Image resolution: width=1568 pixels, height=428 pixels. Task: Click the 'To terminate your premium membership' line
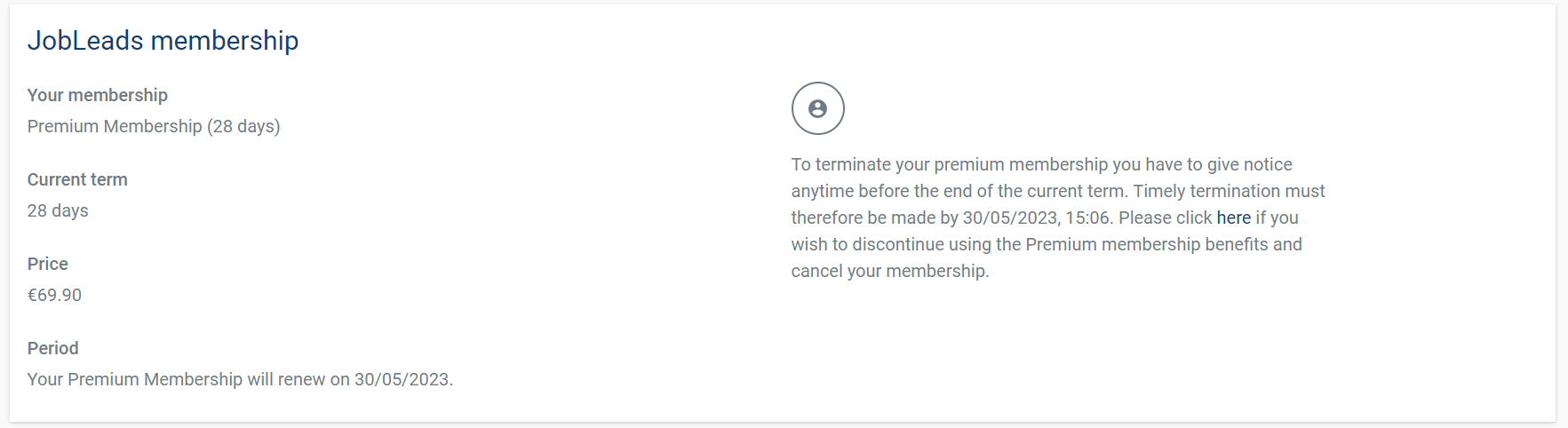pyautogui.click(x=1041, y=164)
